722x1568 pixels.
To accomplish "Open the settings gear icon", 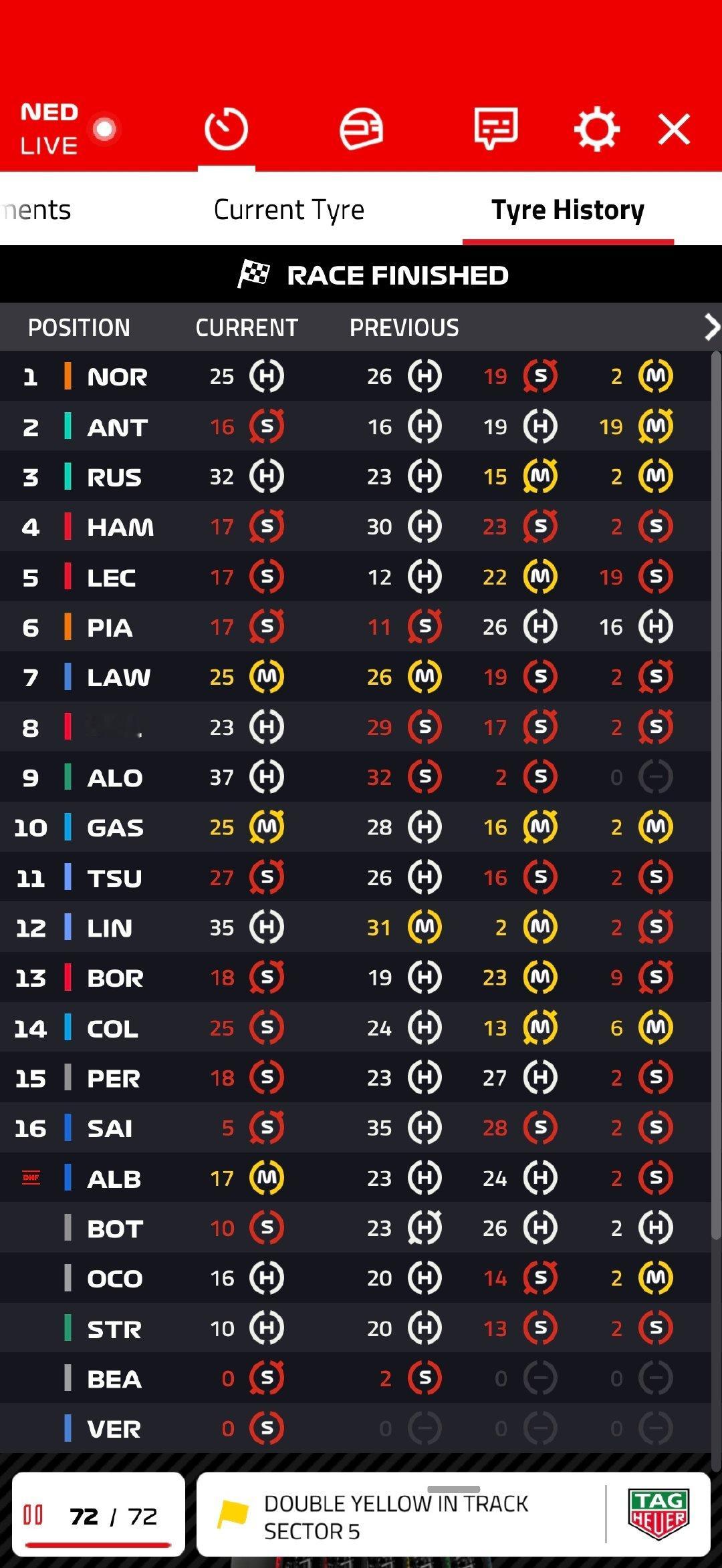I will [596, 128].
